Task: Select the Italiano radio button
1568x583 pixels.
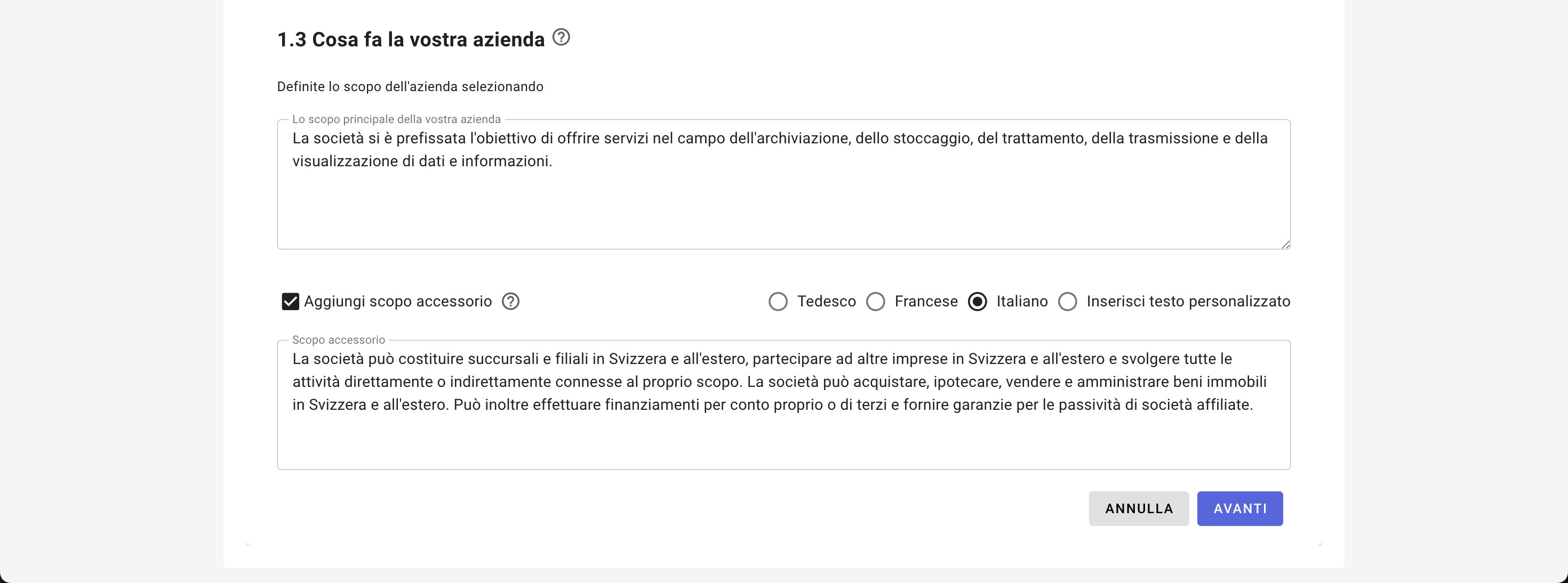Action: pyautogui.click(x=977, y=302)
